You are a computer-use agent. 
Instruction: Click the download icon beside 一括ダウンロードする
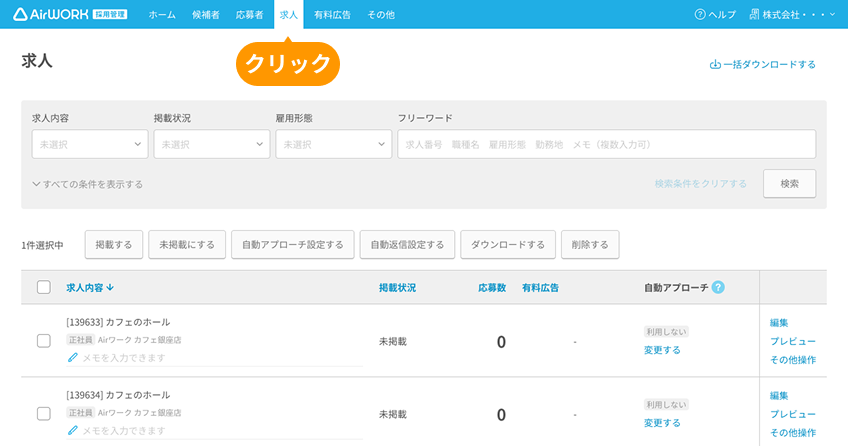click(715, 64)
